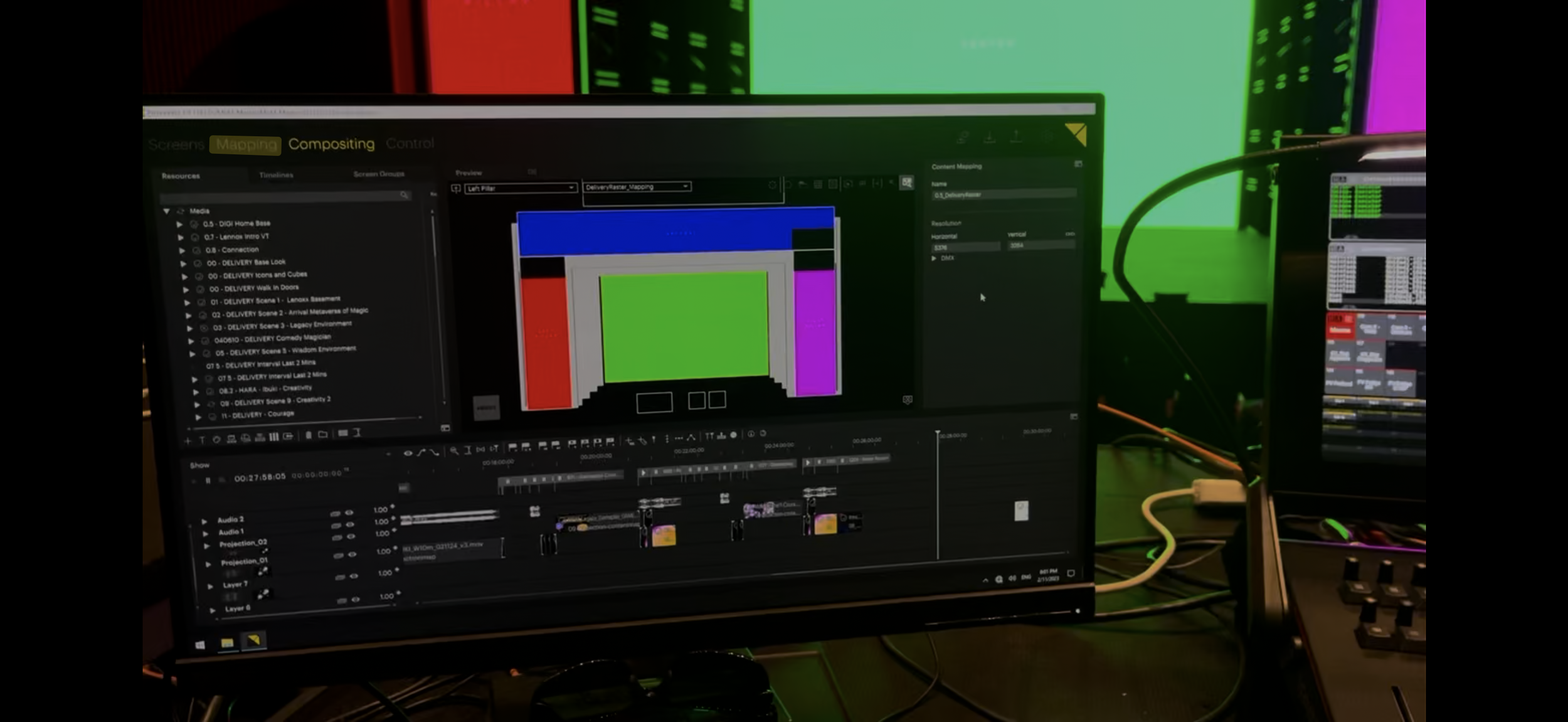Open the Screen Groups panel tab

(379, 173)
